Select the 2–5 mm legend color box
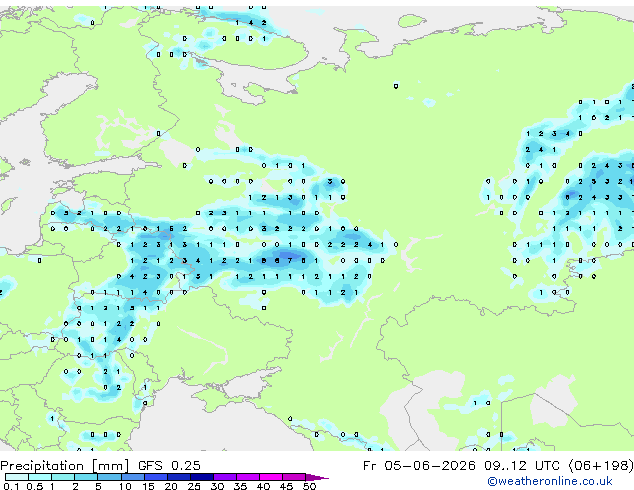The height and width of the screenshot is (490, 634). pos(86,477)
